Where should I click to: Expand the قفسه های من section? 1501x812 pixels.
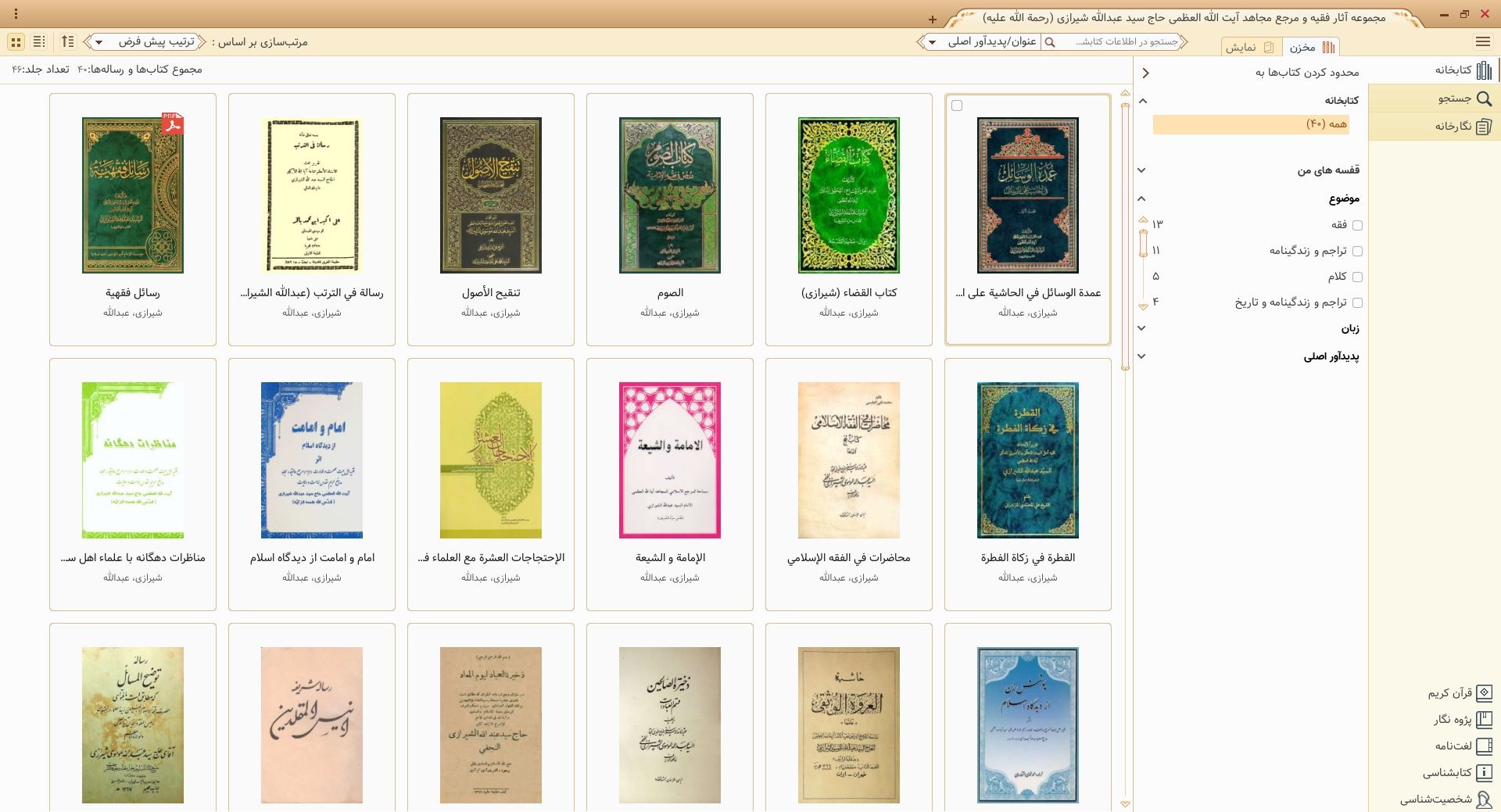click(x=1142, y=170)
